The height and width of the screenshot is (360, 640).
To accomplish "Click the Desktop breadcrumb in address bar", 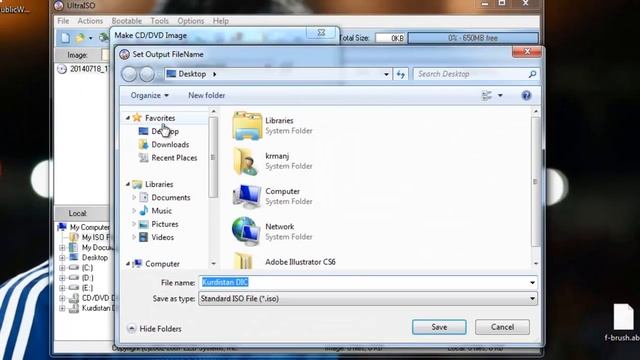I will click(192, 74).
